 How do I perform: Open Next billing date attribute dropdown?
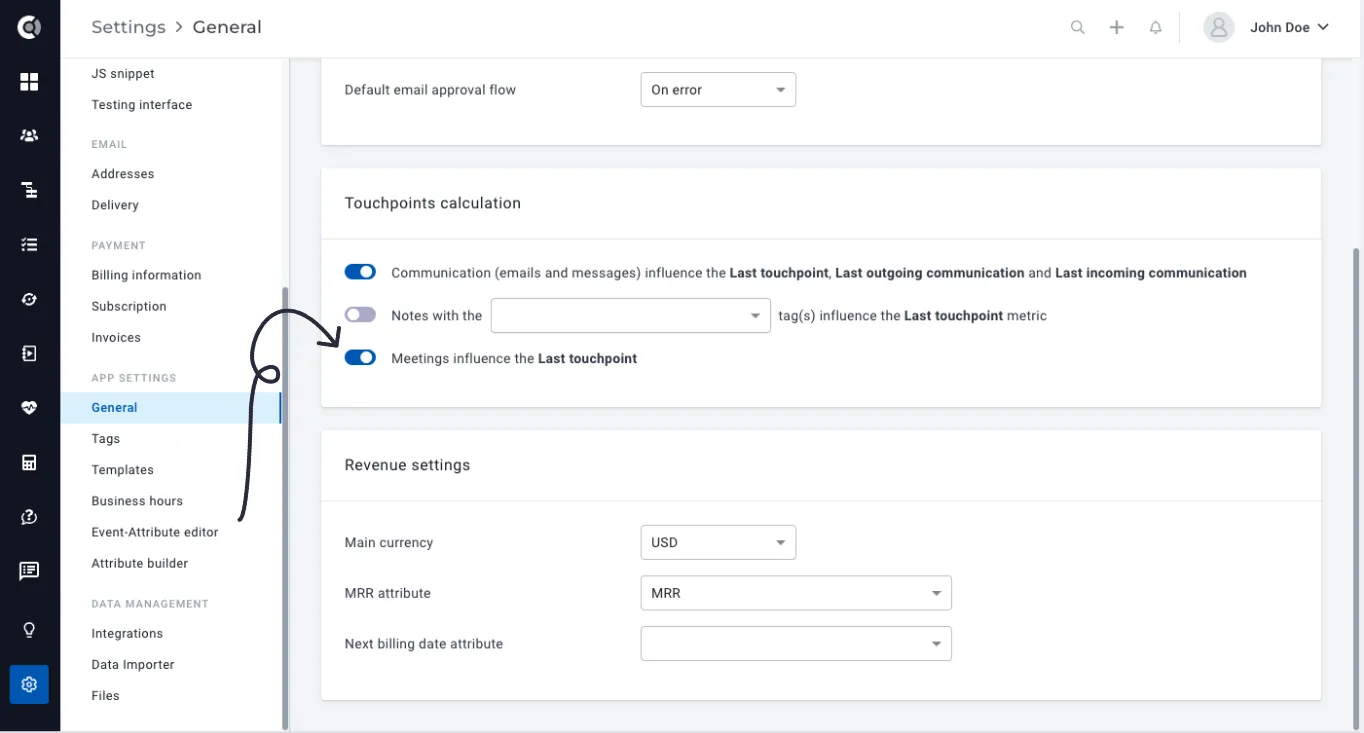(796, 644)
